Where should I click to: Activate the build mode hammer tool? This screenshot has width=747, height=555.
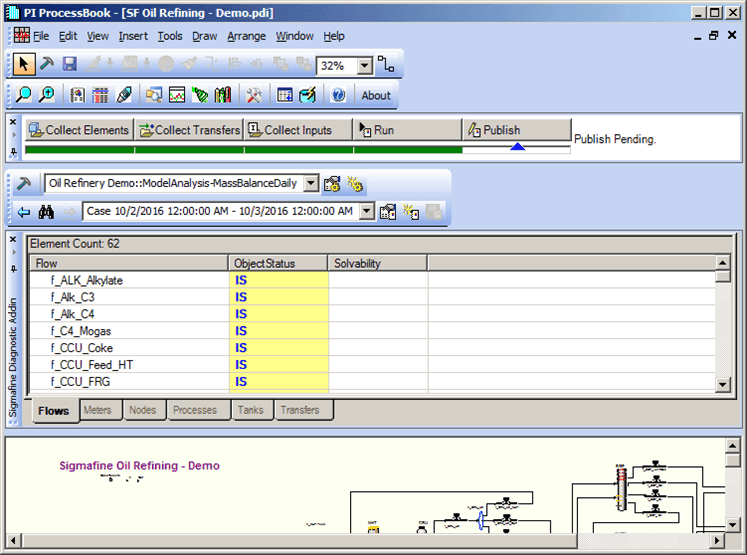coord(47,64)
